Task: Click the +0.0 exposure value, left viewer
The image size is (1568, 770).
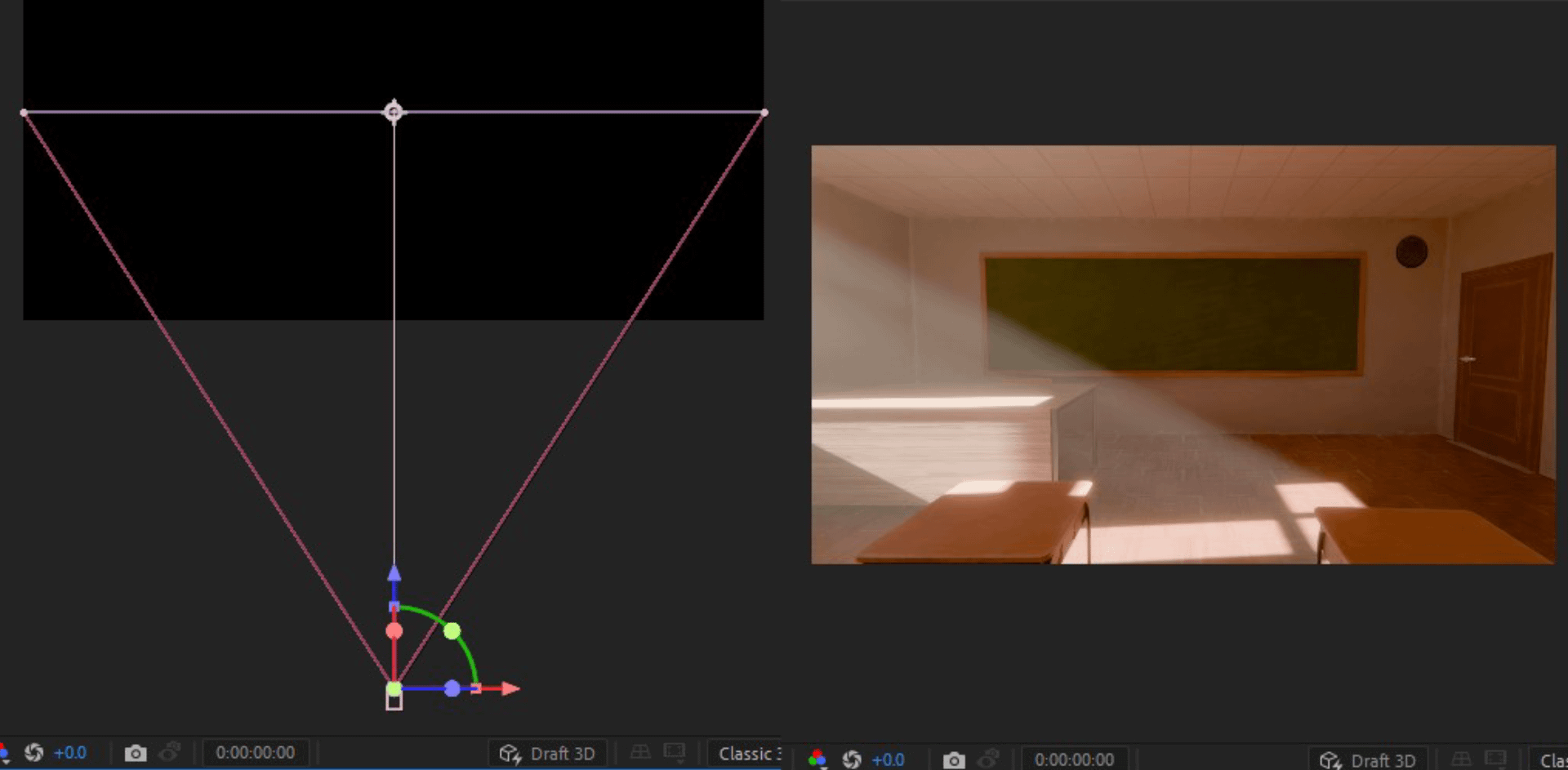Action: [x=70, y=753]
